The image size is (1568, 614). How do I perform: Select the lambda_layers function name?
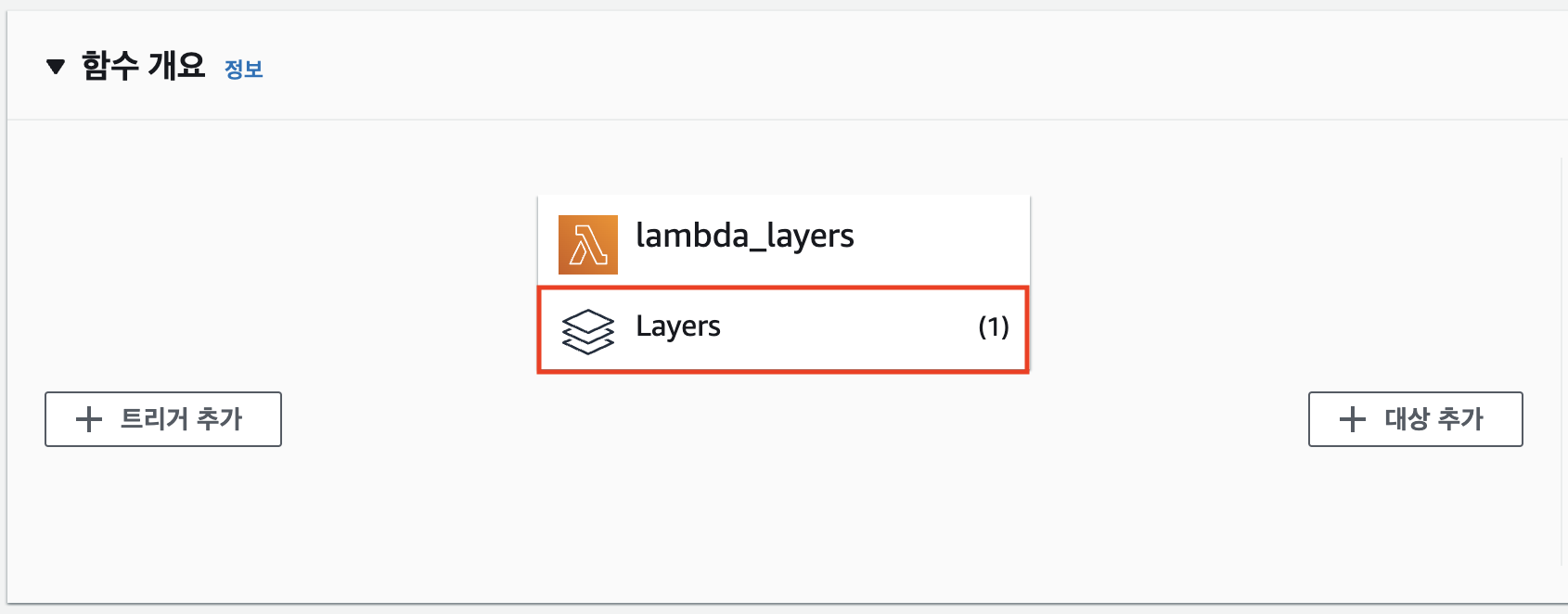pos(744,237)
